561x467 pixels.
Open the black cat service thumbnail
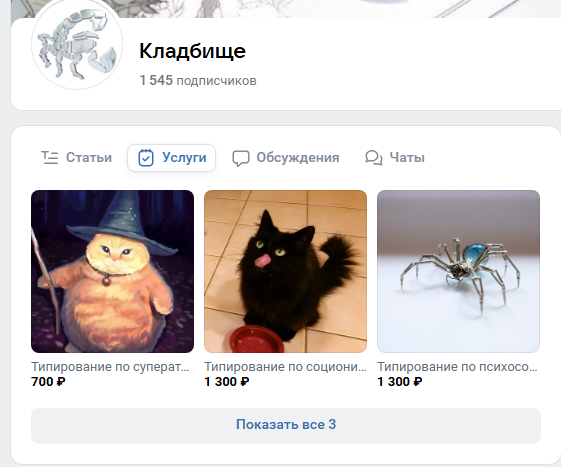pos(286,271)
